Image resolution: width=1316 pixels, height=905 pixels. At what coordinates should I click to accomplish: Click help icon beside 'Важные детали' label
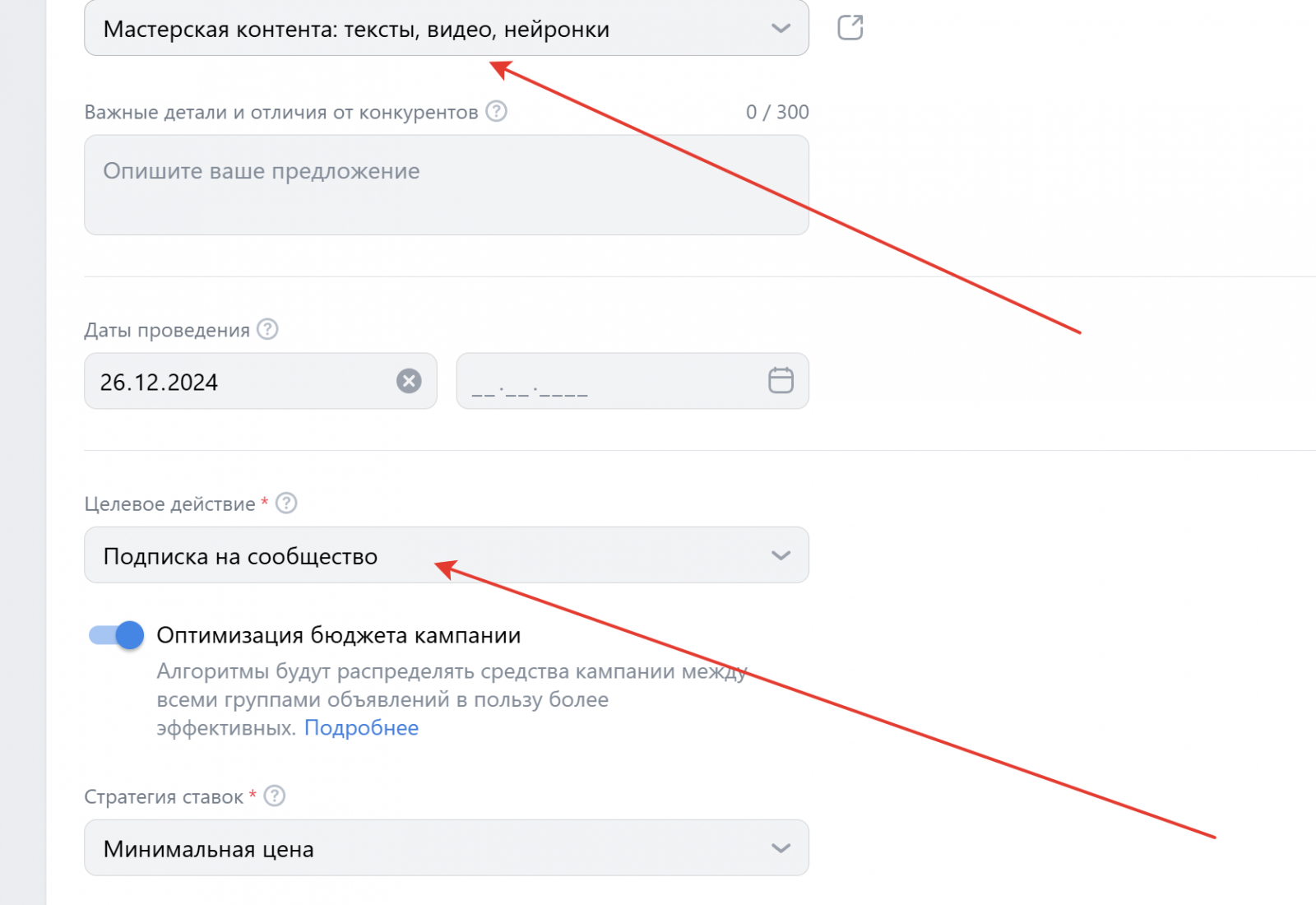tap(496, 111)
